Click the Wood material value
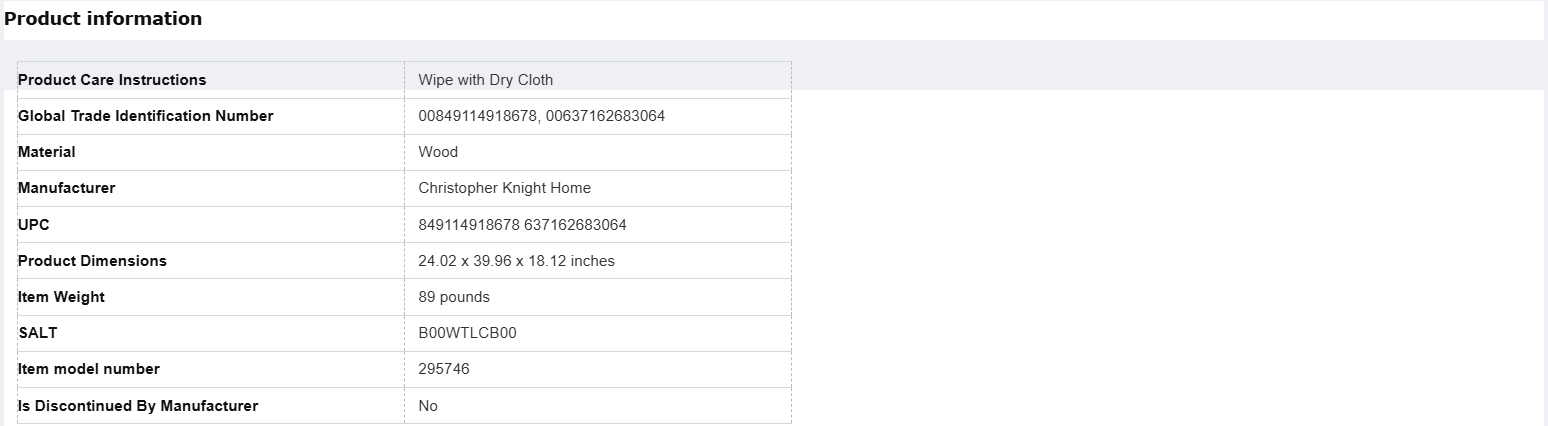The image size is (1548, 426). (x=438, y=152)
